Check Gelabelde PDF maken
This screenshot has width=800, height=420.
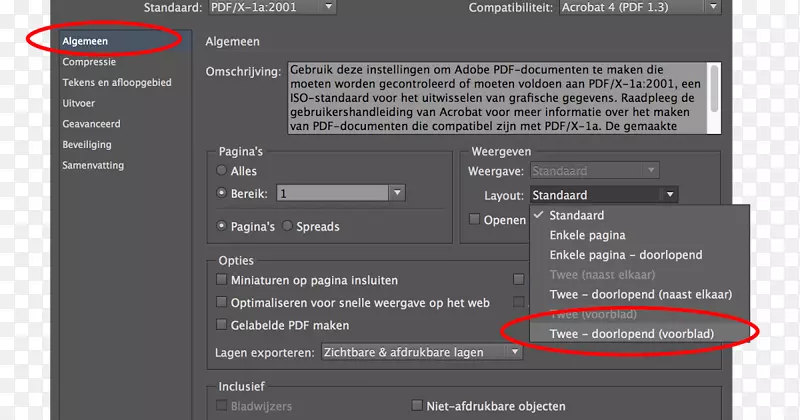[x=222, y=324]
